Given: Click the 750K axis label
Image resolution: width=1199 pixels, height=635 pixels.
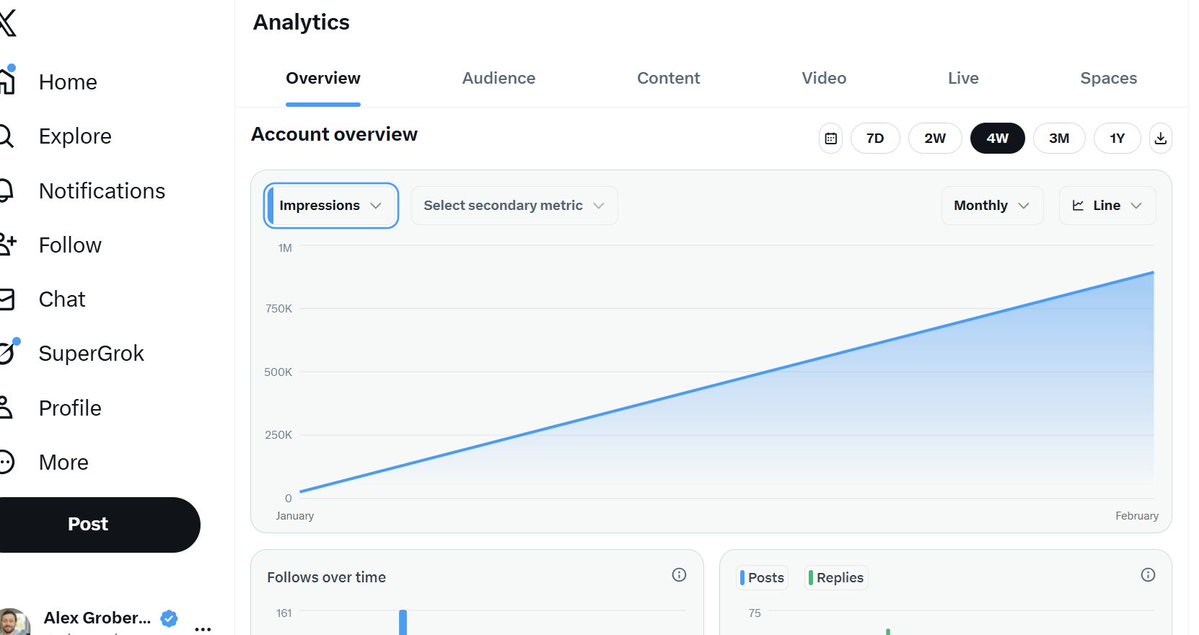Looking at the screenshot, I should (278, 308).
